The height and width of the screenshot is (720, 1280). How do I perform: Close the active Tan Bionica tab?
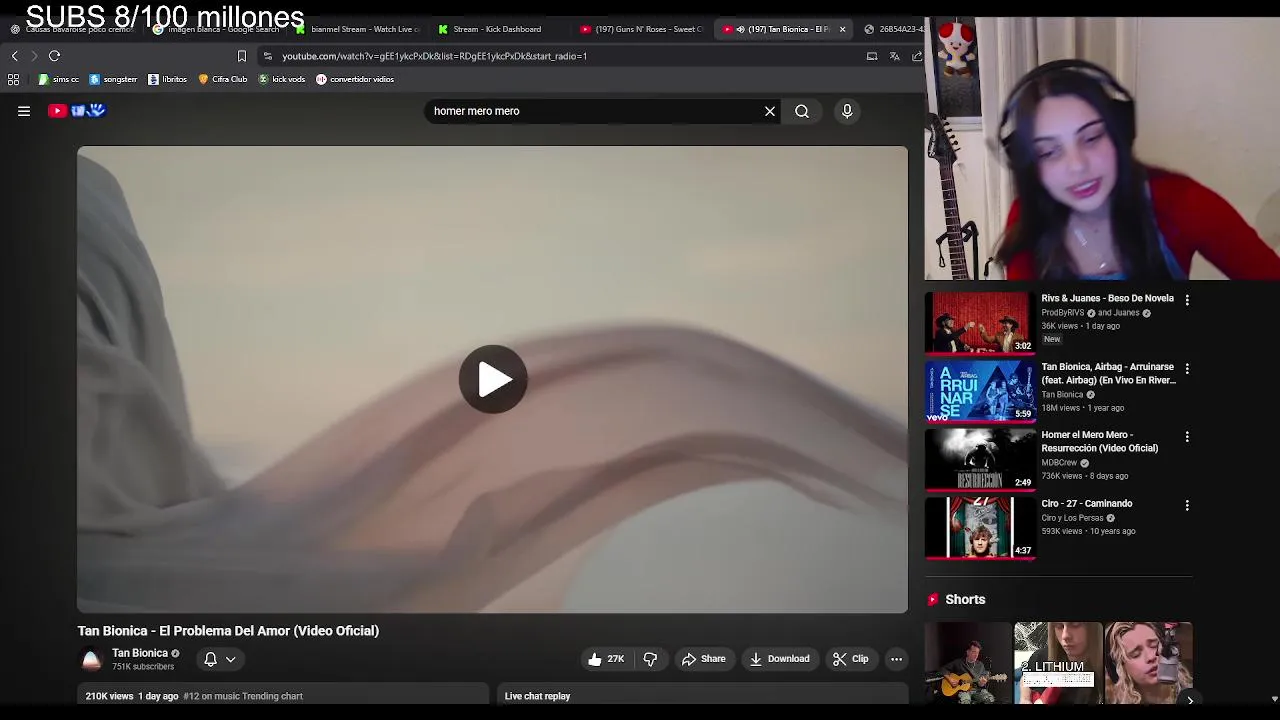coord(842,29)
